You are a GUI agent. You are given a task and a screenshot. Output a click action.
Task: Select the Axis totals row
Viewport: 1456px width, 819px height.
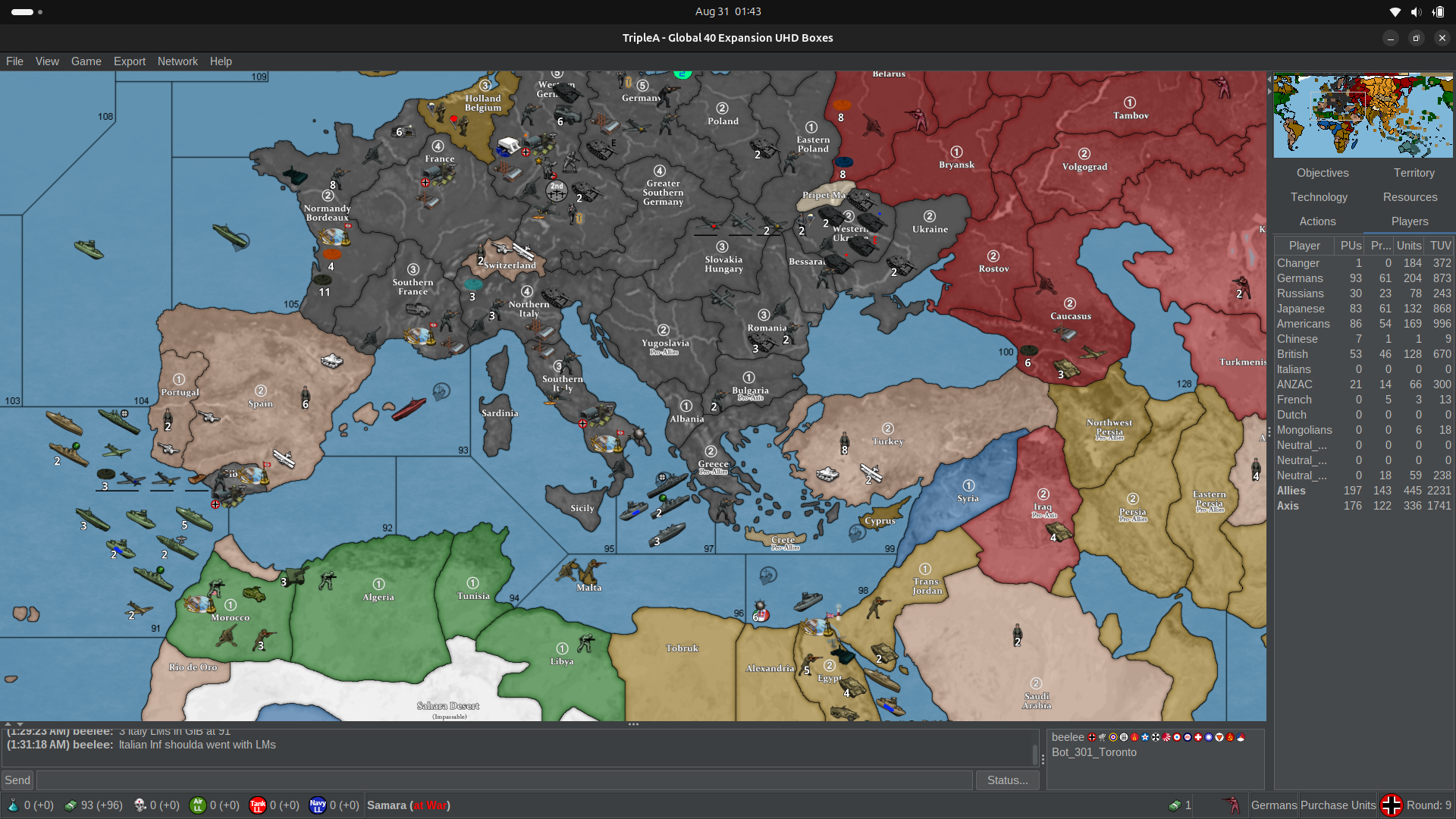[x=1363, y=506]
